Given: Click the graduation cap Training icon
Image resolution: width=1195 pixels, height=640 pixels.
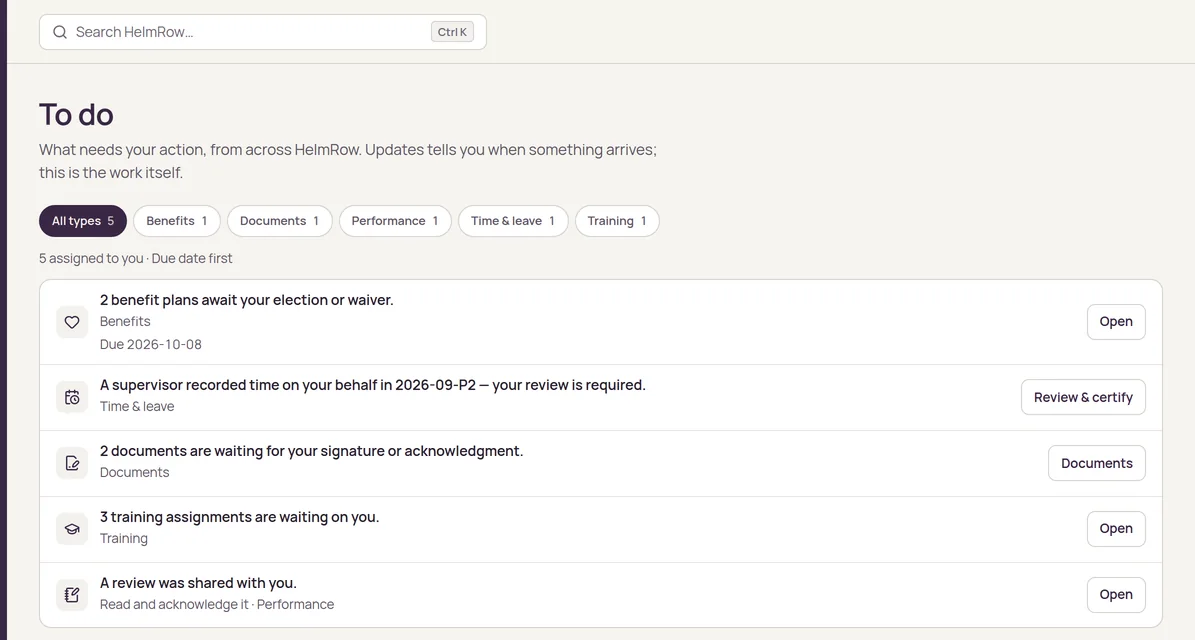Looking at the screenshot, I should pos(72,529).
